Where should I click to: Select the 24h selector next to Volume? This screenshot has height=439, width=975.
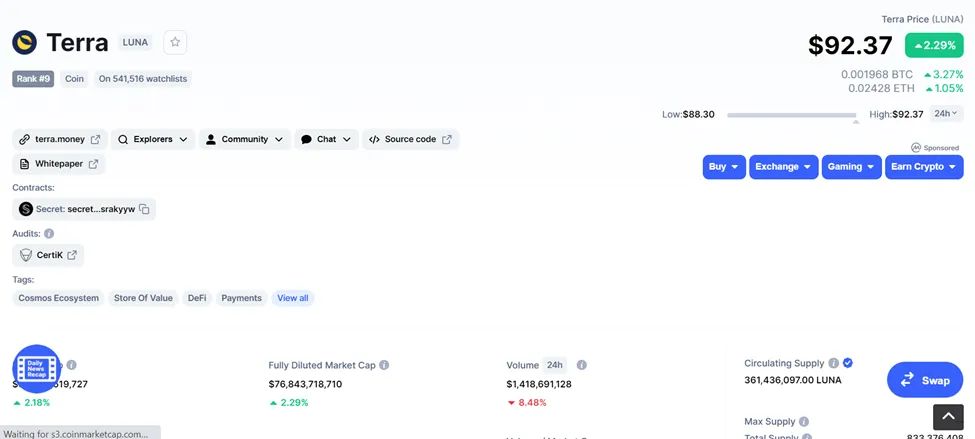[x=555, y=365]
